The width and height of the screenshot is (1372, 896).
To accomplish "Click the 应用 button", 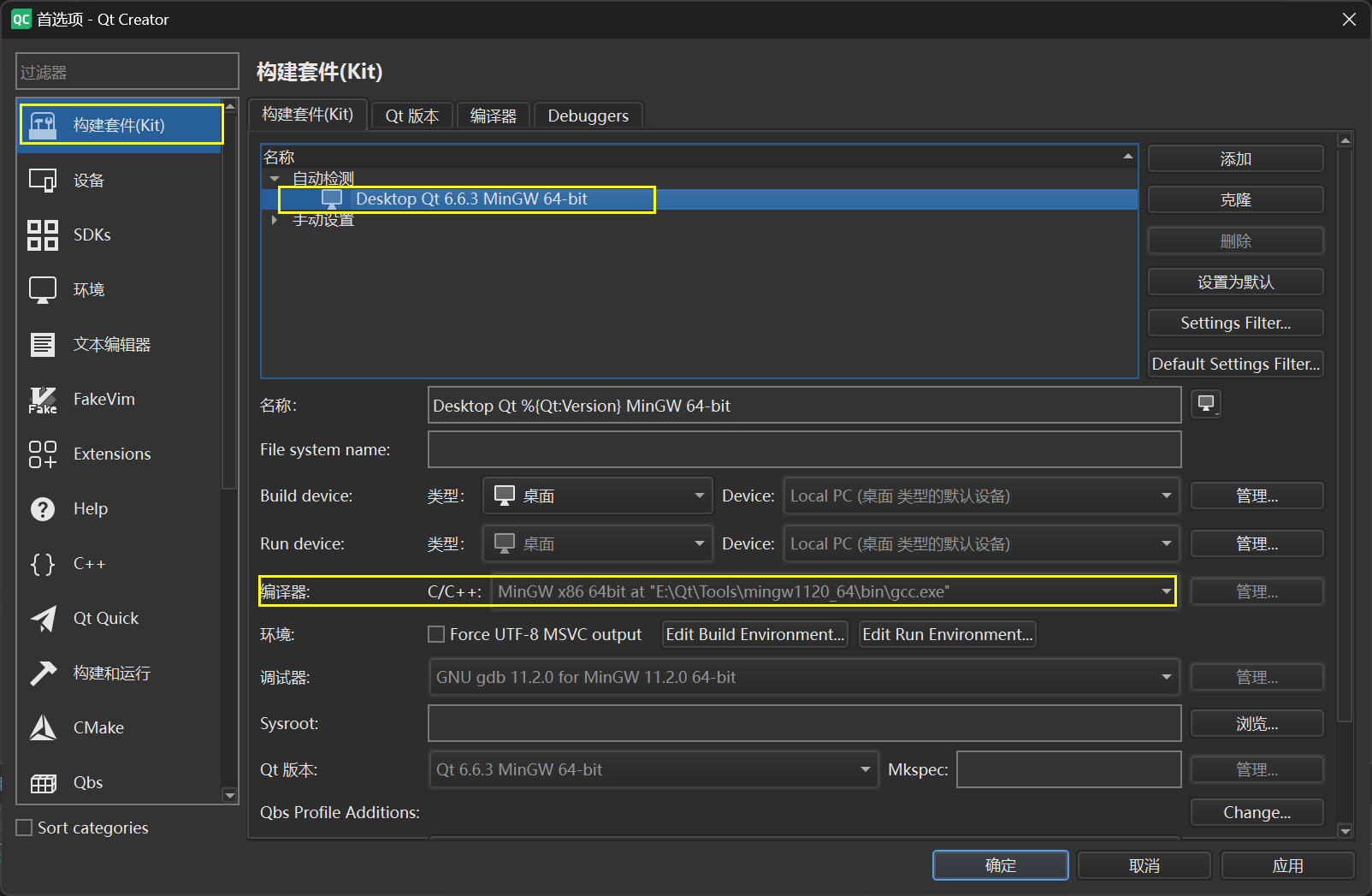I will point(1288,865).
